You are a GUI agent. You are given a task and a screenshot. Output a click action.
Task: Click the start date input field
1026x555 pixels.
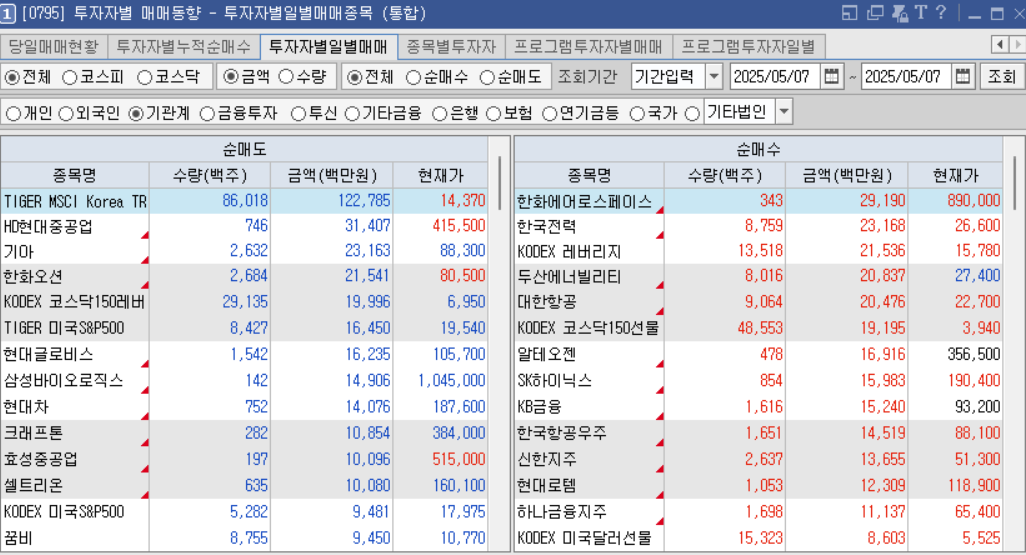coord(773,77)
